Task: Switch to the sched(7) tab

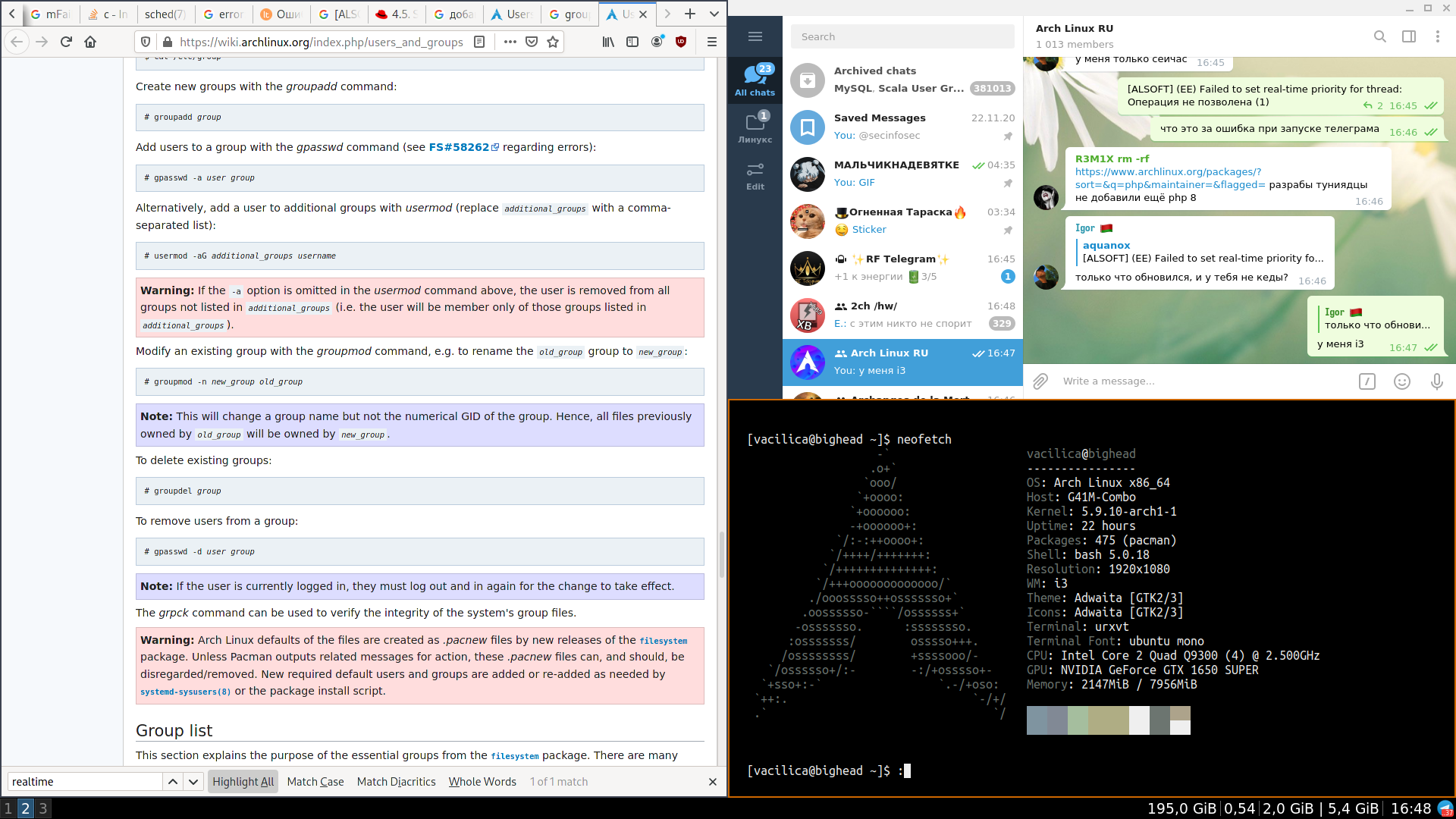Action: (165, 14)
